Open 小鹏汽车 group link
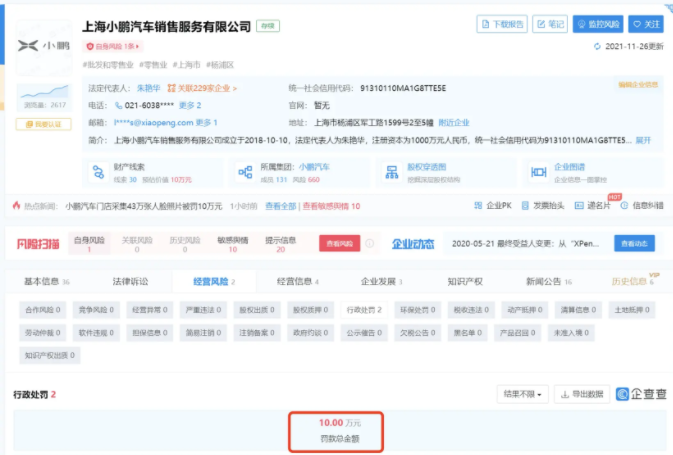Image resolution: width=673 pixels, height=455 pixels. pos(314,167)
